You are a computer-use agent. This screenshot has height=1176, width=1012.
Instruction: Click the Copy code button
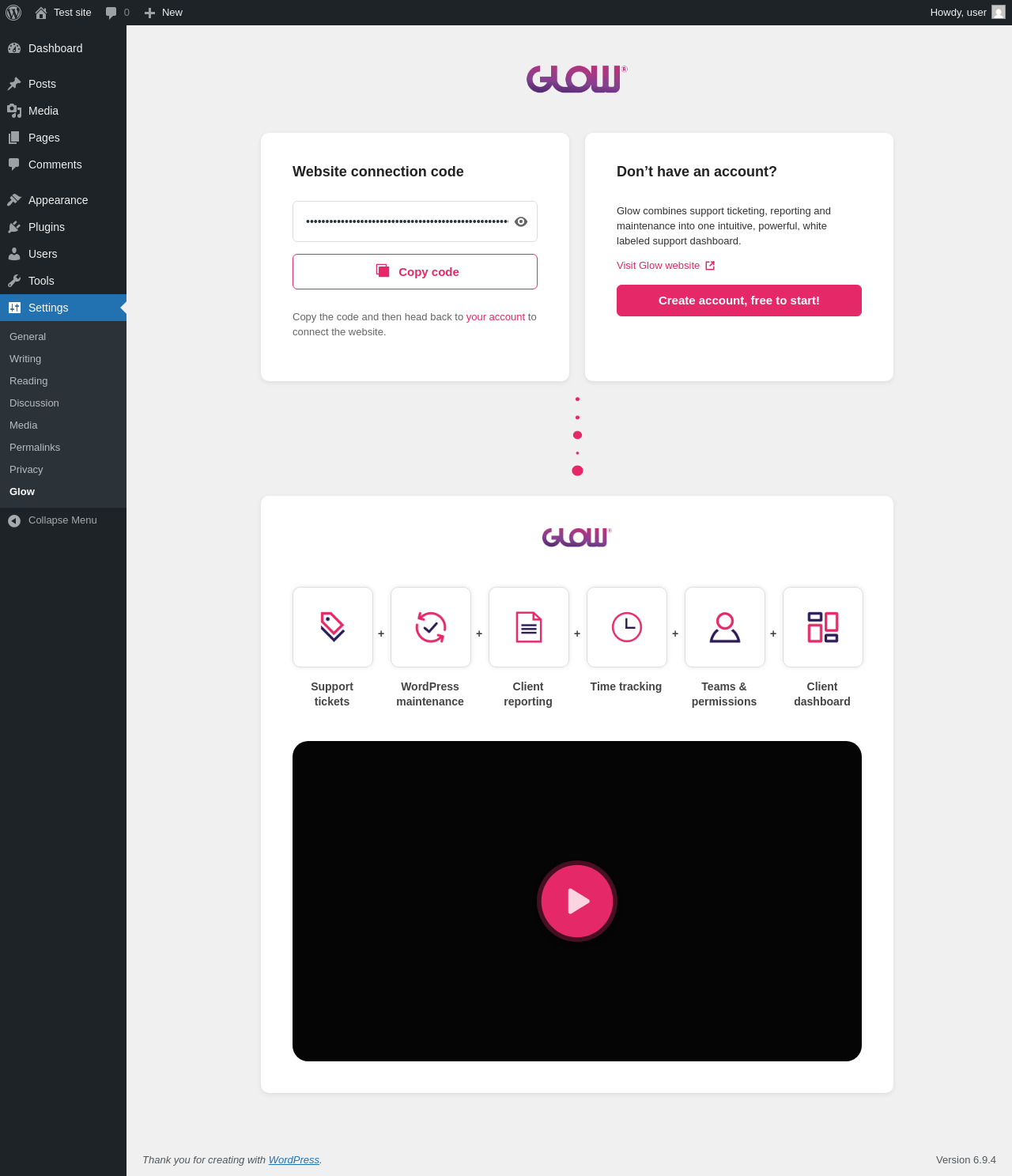tap(415, 272)
